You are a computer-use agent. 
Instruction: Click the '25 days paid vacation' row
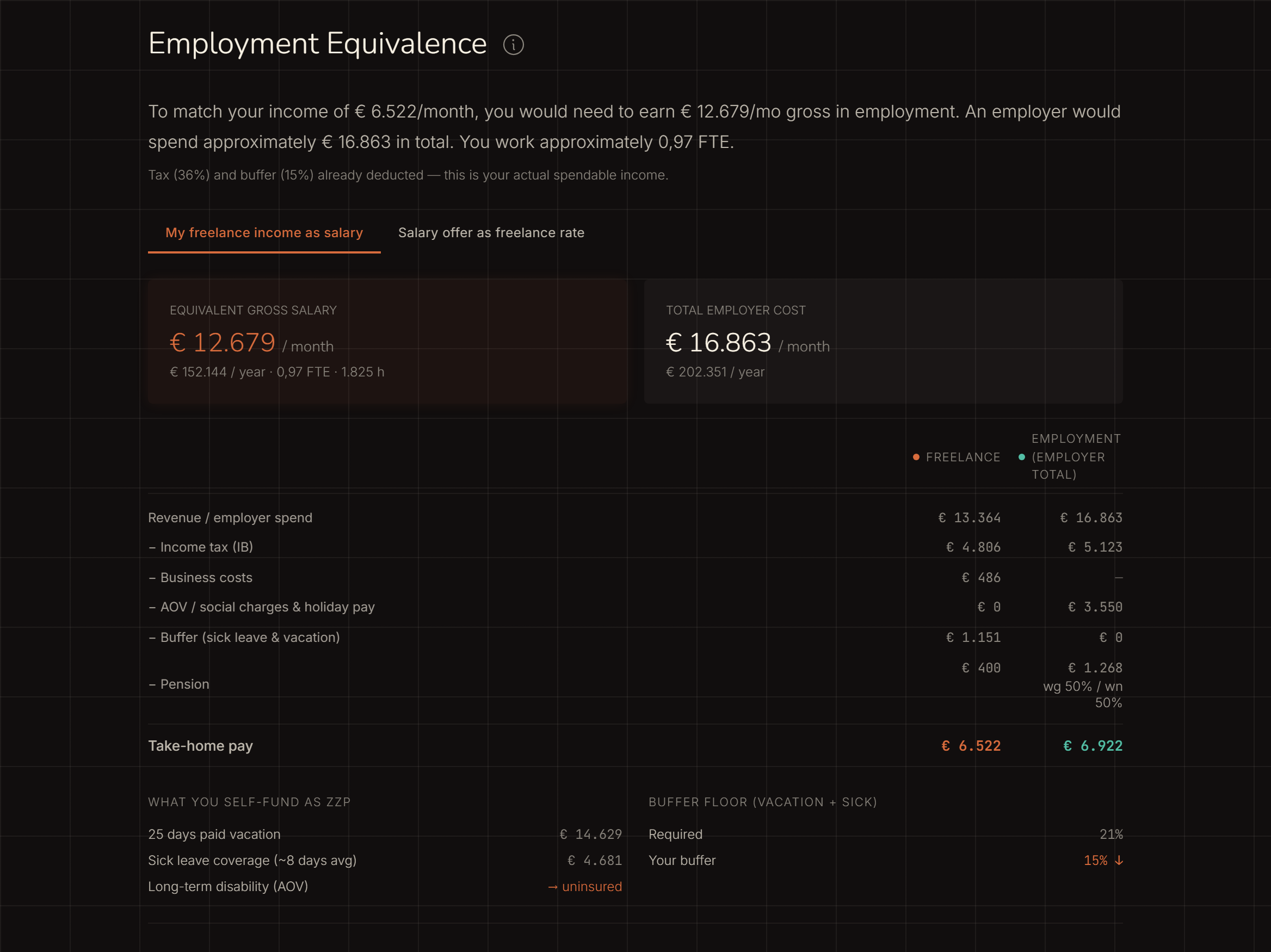385,834
